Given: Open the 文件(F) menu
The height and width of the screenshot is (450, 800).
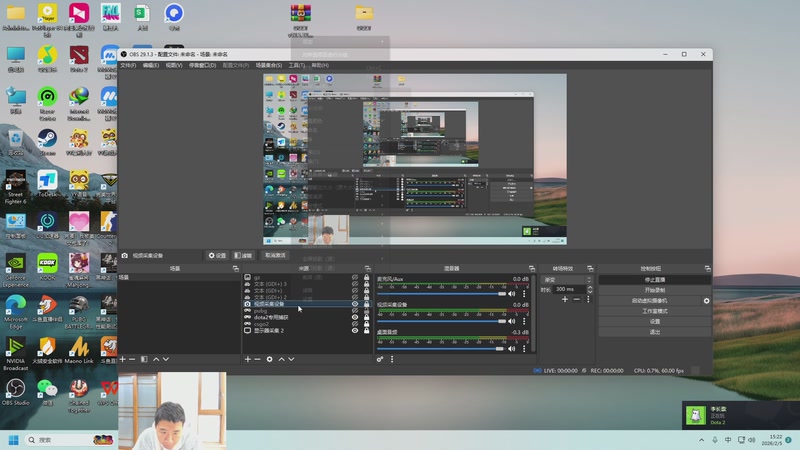Looking at the screenshot, I should click(128, 65).
